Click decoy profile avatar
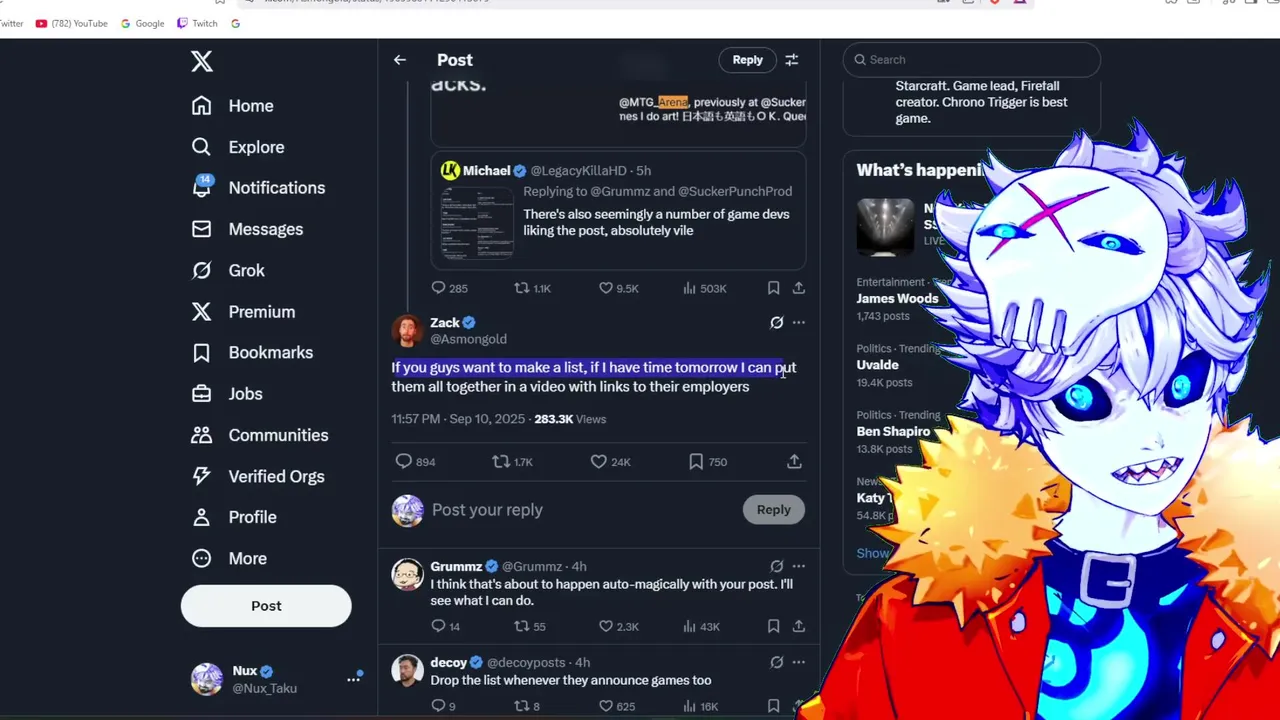This screenshot has height=720, width=1280. [x=407, y=671]
